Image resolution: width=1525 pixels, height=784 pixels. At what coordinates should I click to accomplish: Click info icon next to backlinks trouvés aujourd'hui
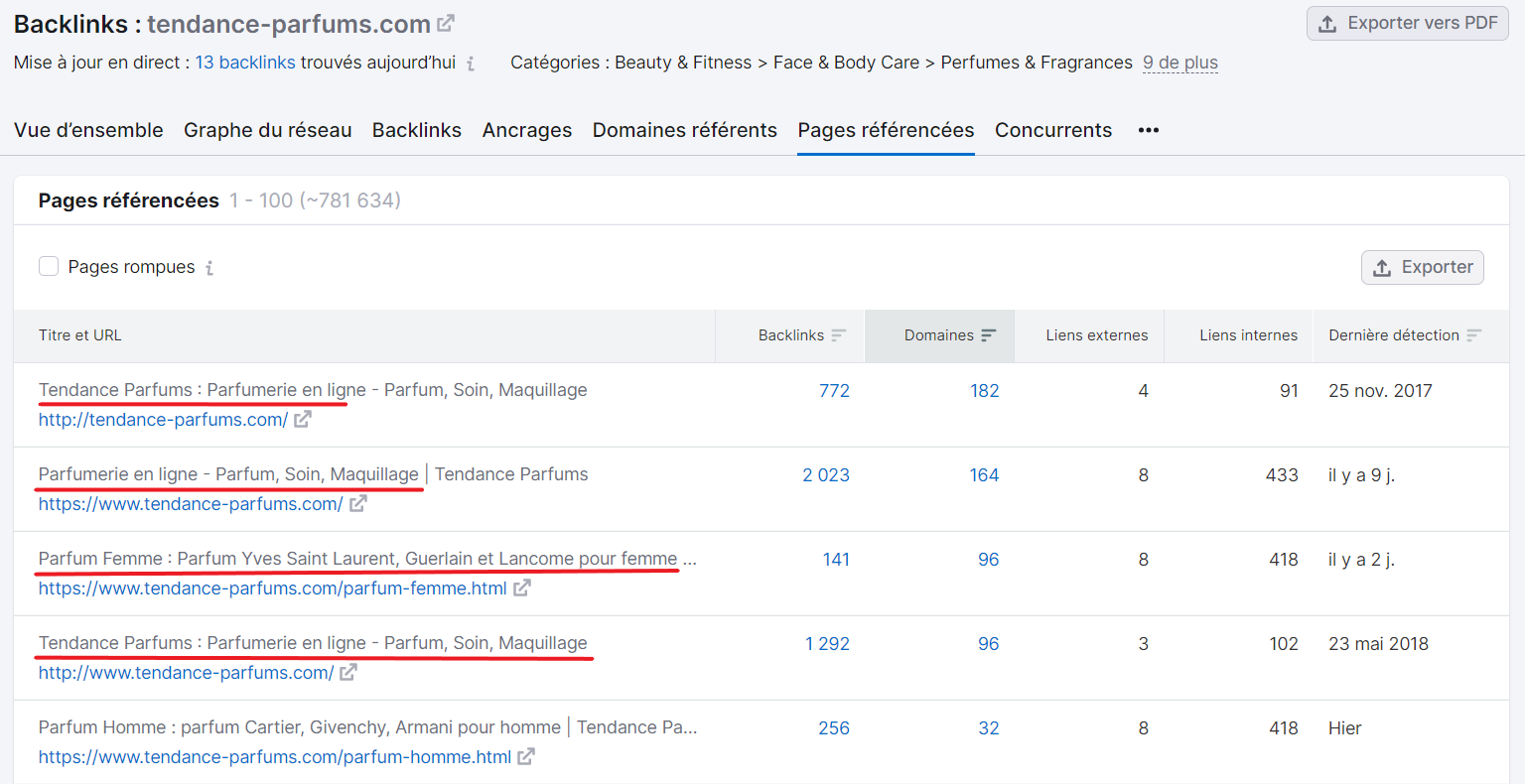tap(471, 64)
